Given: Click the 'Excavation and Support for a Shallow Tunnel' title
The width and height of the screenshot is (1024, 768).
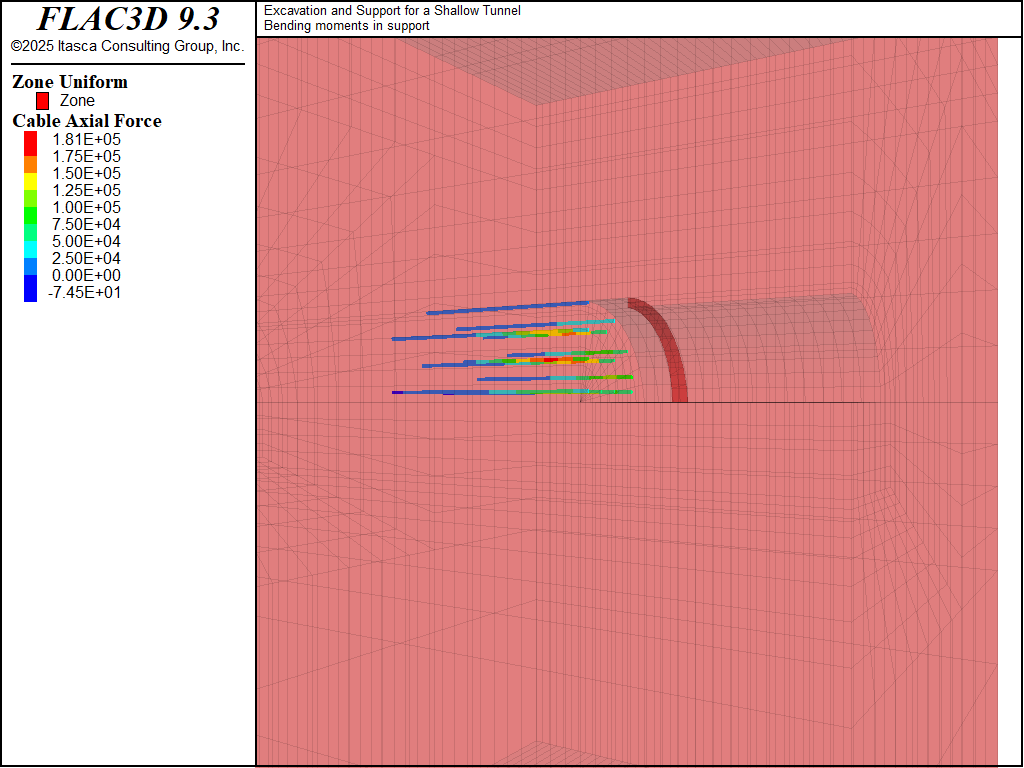Looking at the screenshot, I should (392, 11).
